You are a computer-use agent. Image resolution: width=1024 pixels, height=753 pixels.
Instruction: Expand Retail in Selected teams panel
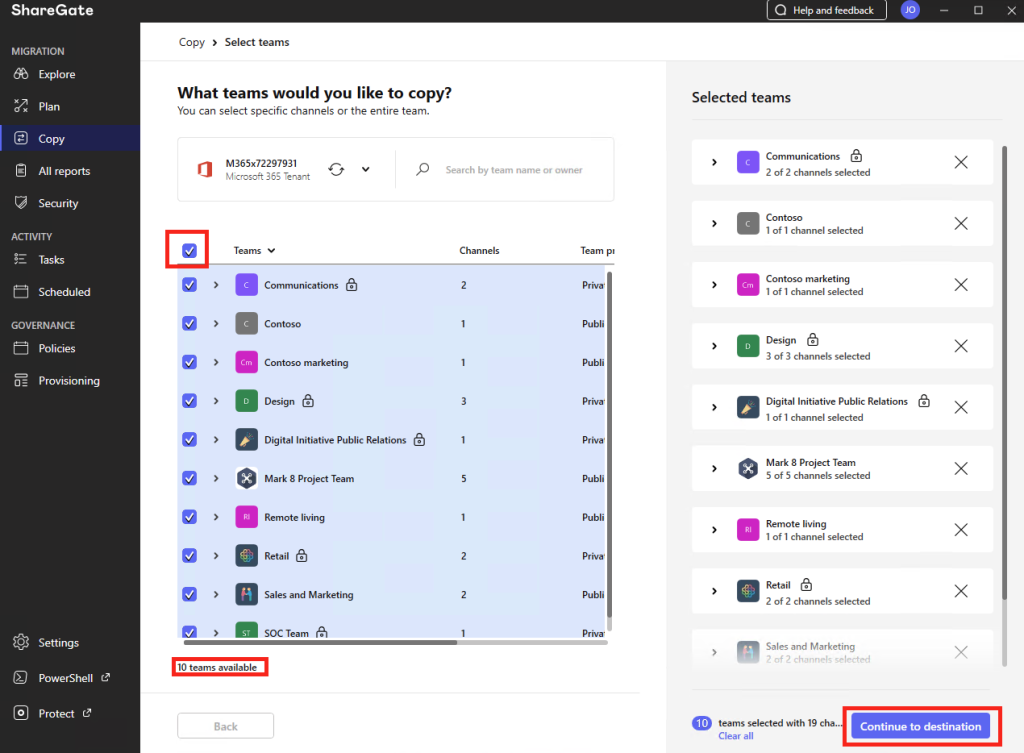click(x=714, y=591)
